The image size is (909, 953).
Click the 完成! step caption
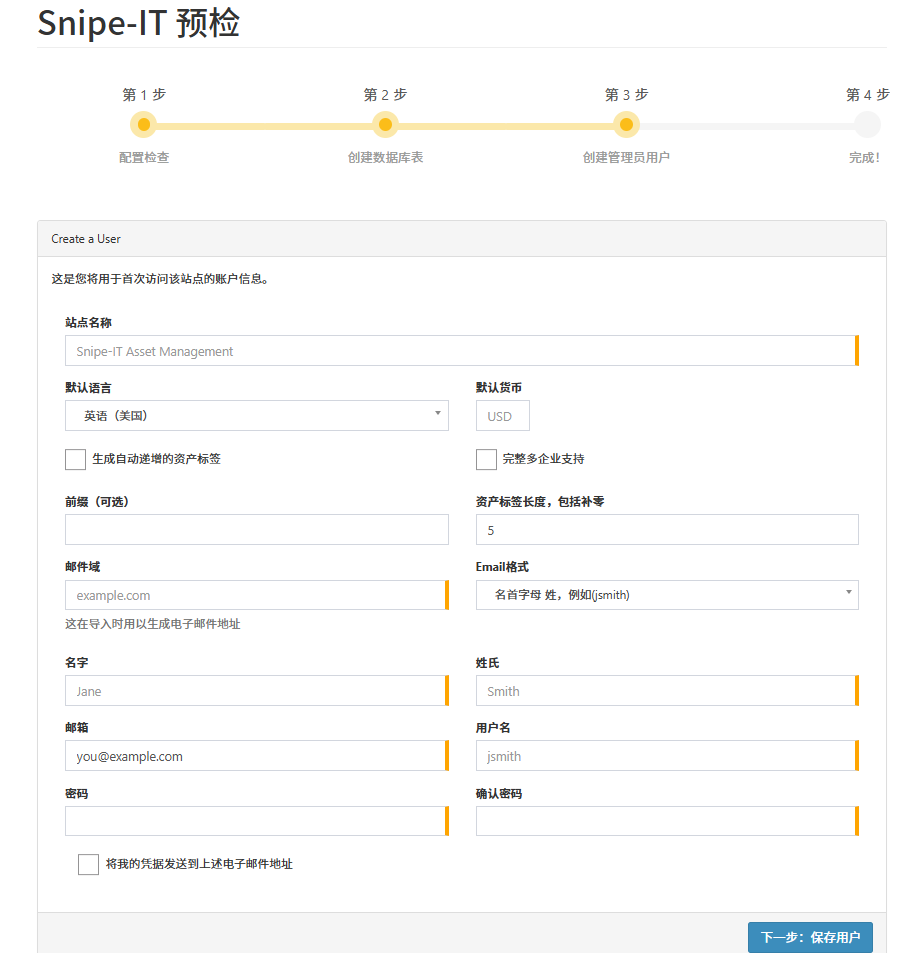(x=864, y=157)
